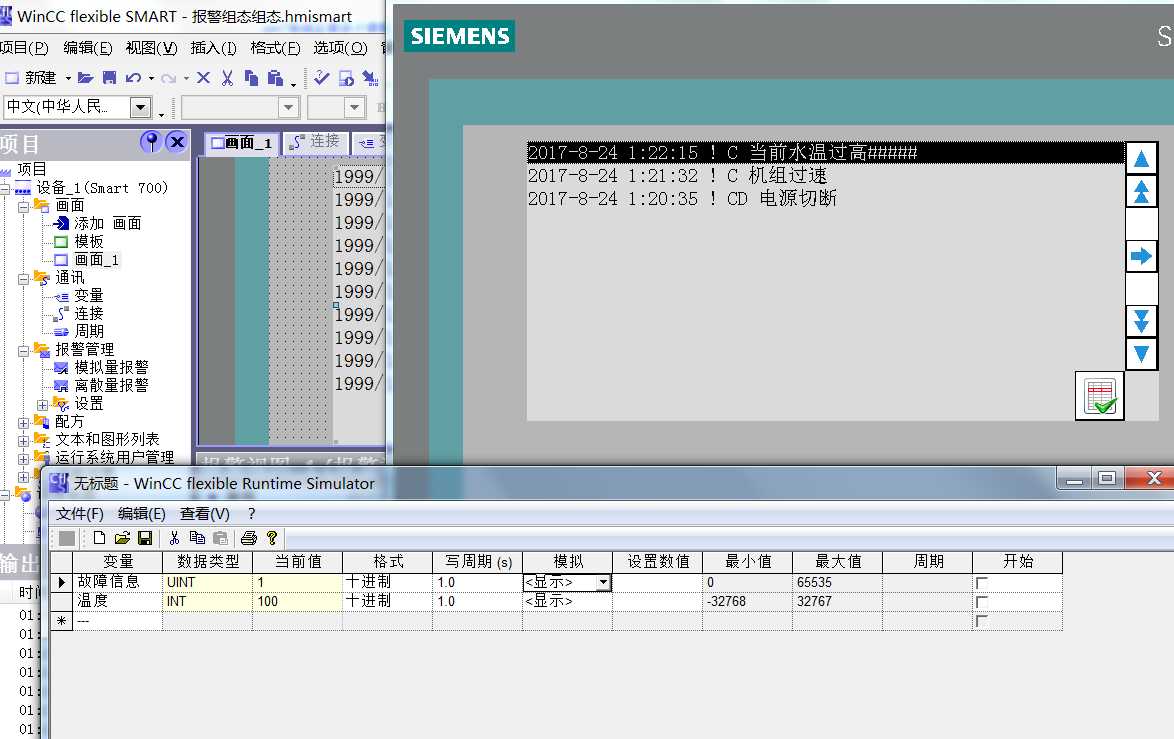
Task: Delete (X) icon in WinCC toolbar
Action: pyautogui.click(x=203, y=77)
